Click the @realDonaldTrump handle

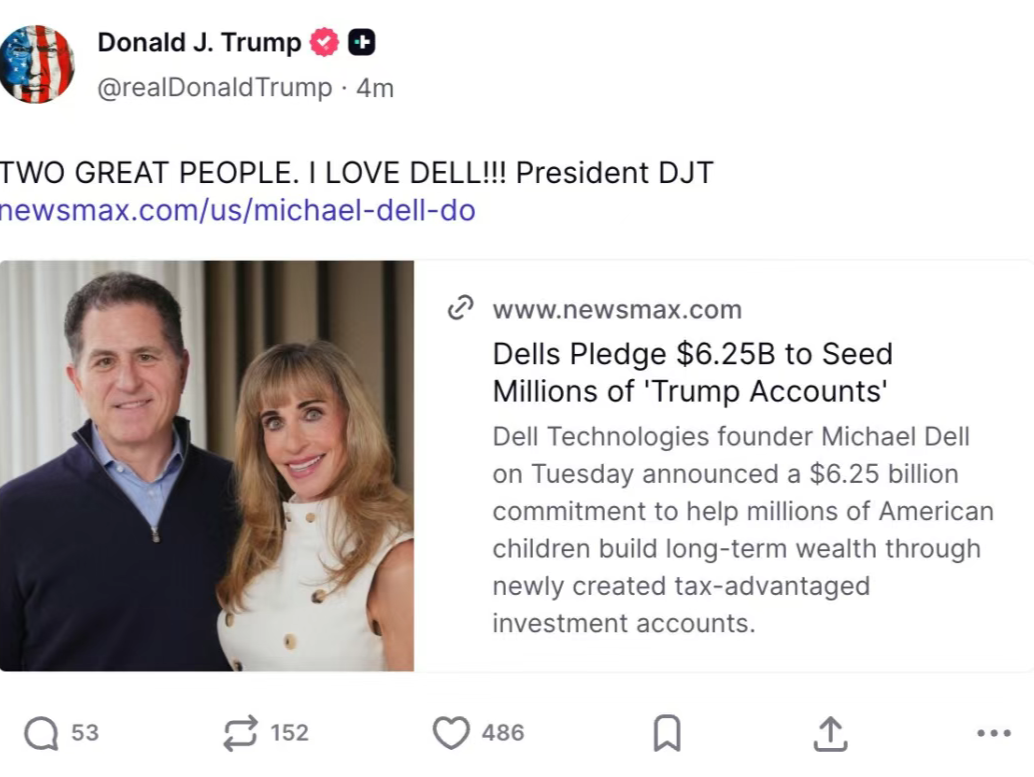(214, 88)
